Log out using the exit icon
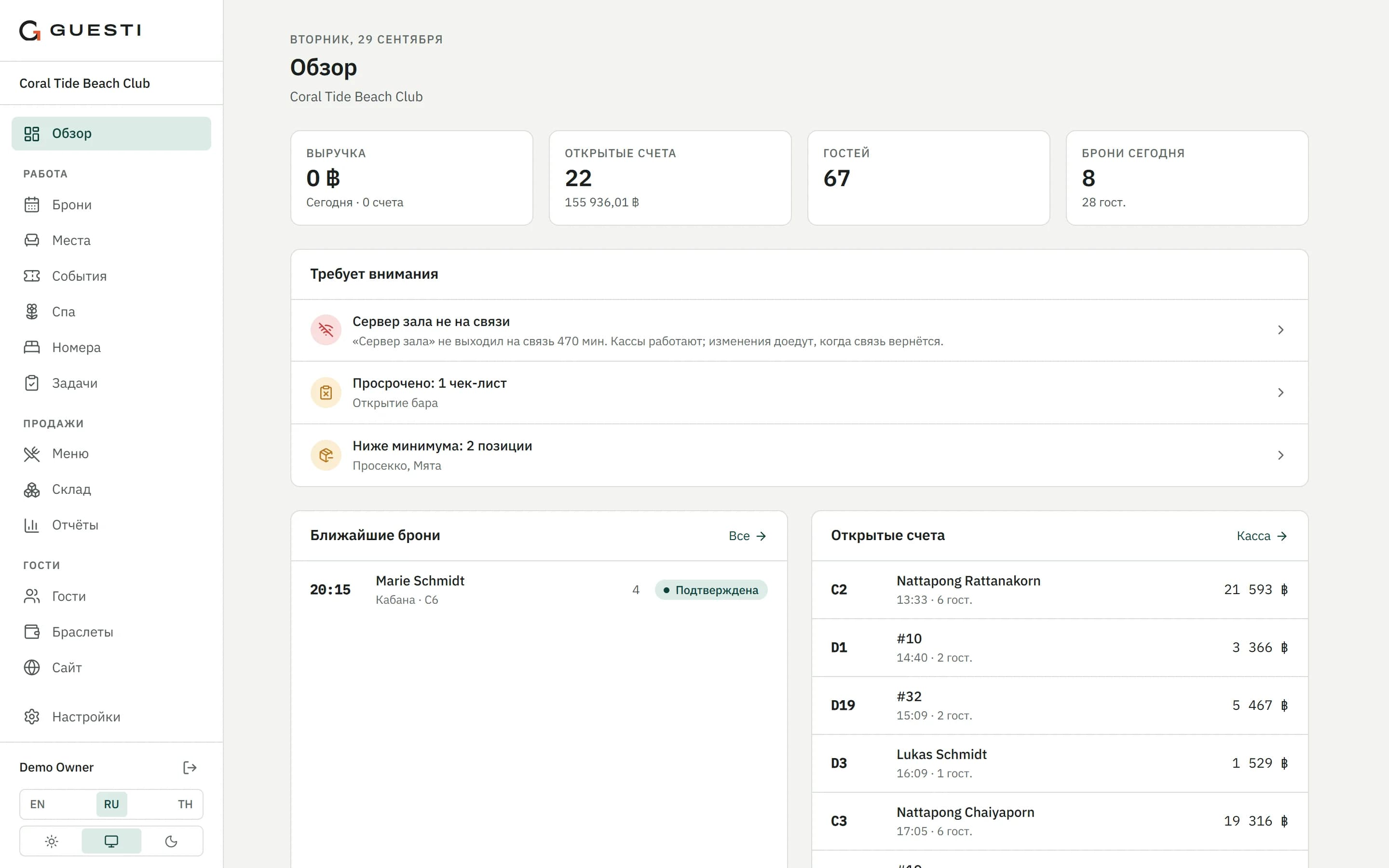The height and width of the screenshot is (868, 1389). [190, 768]
